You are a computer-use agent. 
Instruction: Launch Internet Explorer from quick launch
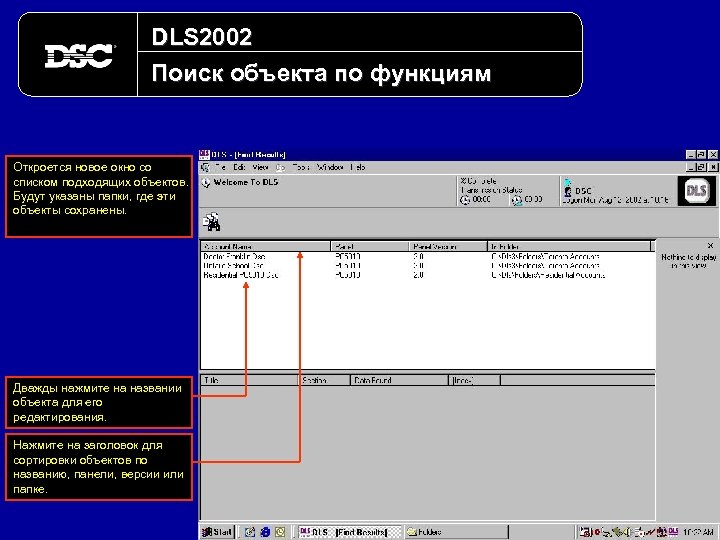pyautogui.click(x=265, y=532)
